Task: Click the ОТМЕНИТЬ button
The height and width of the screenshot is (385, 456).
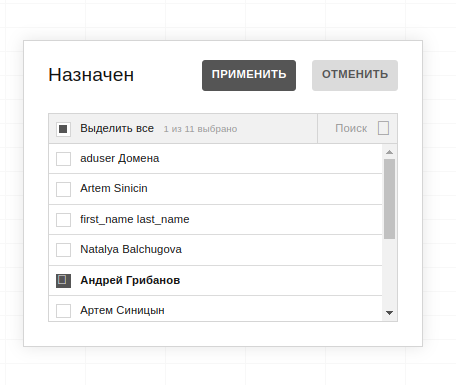Action: [355, 75]
